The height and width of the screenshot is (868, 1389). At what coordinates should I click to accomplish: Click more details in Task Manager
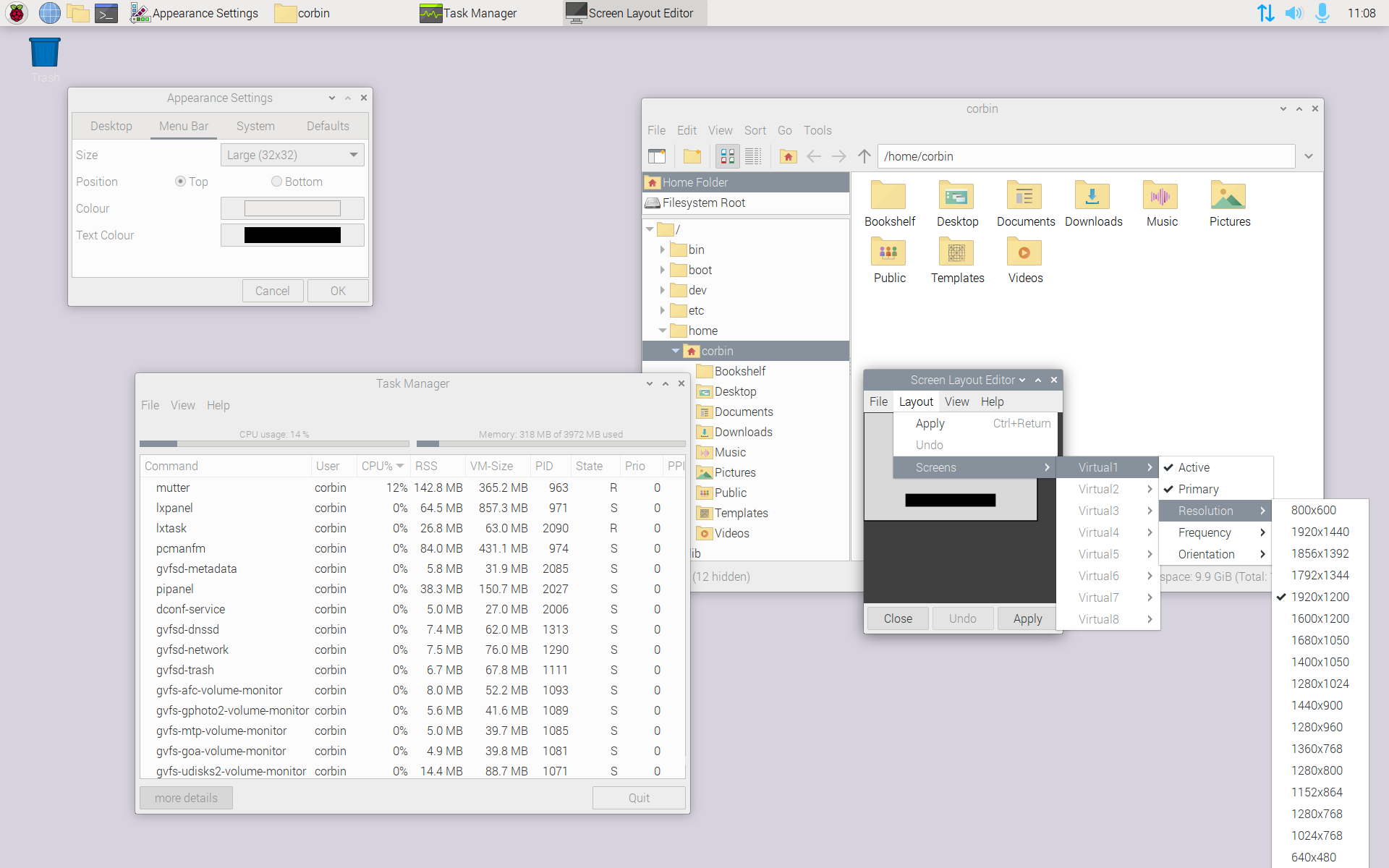pos(186,798)
